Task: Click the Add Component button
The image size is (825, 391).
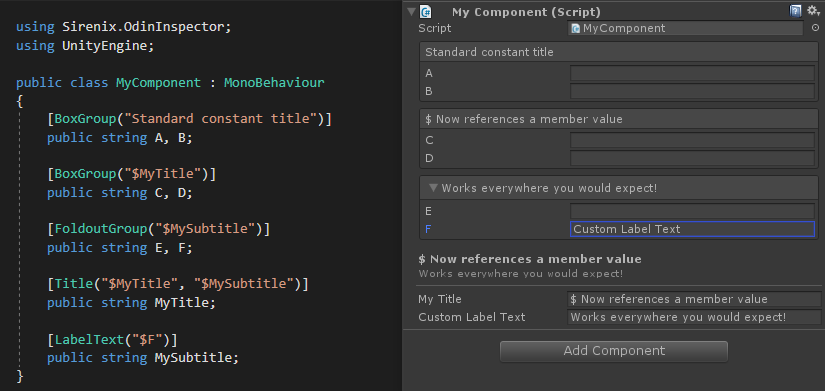Action: [x=614, y=351]
